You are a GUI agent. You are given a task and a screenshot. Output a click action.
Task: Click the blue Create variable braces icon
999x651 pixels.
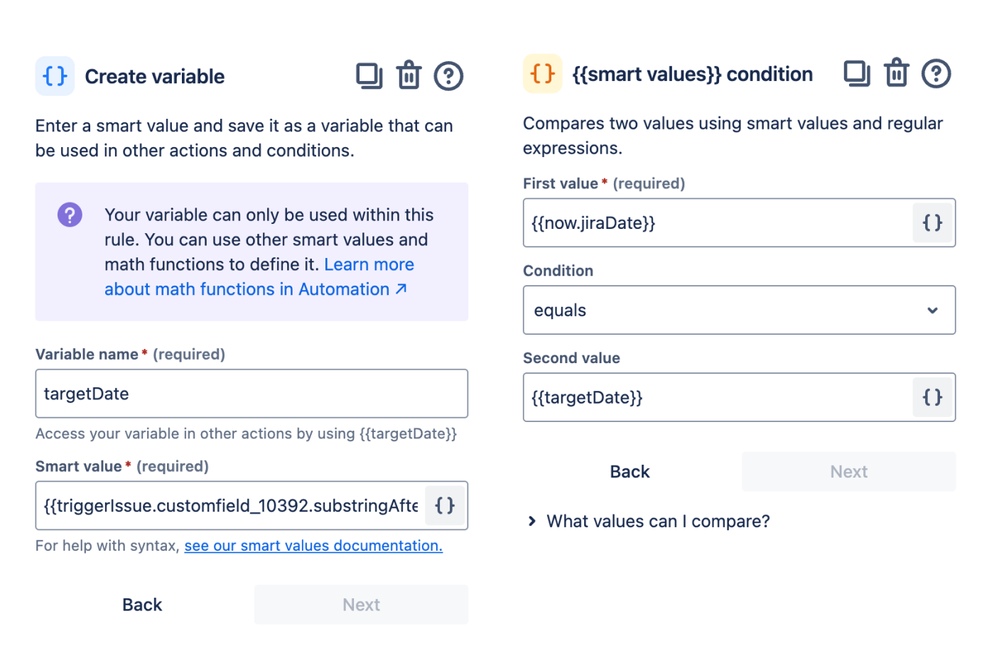click(x=55, y=76)
